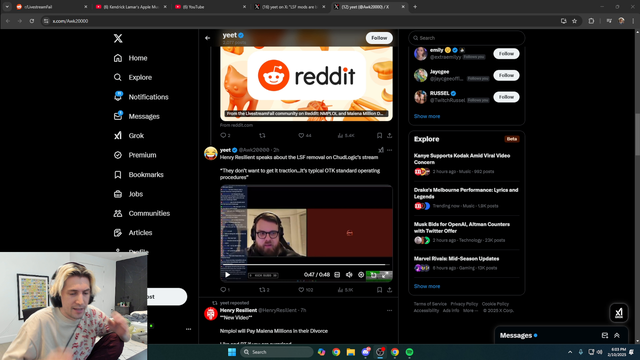Switch to the YouTube browser tab
Image resolution: width=640 pixels, height=360 pixels.
(210, 7)
